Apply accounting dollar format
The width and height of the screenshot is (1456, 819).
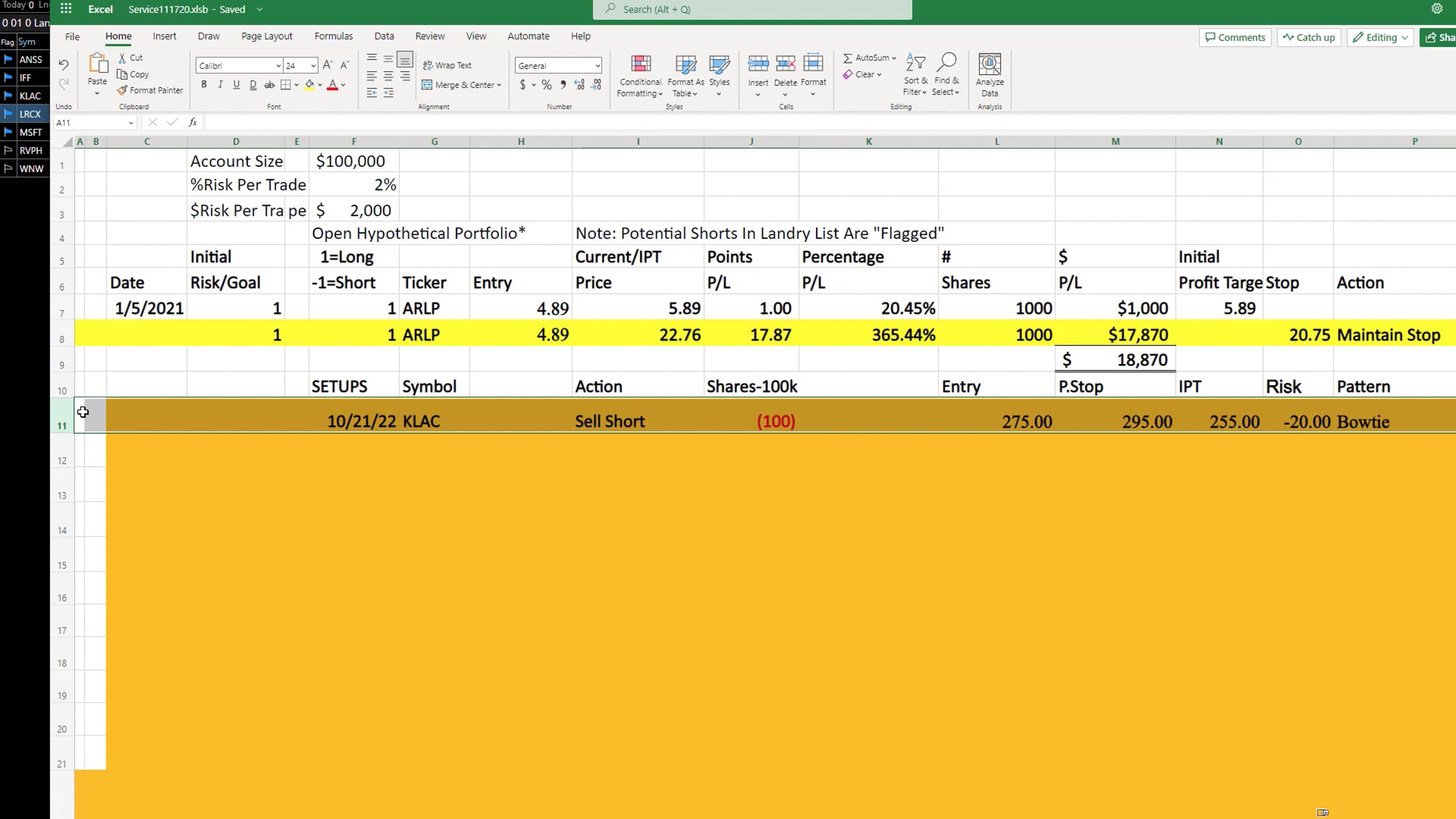(522, 85)
